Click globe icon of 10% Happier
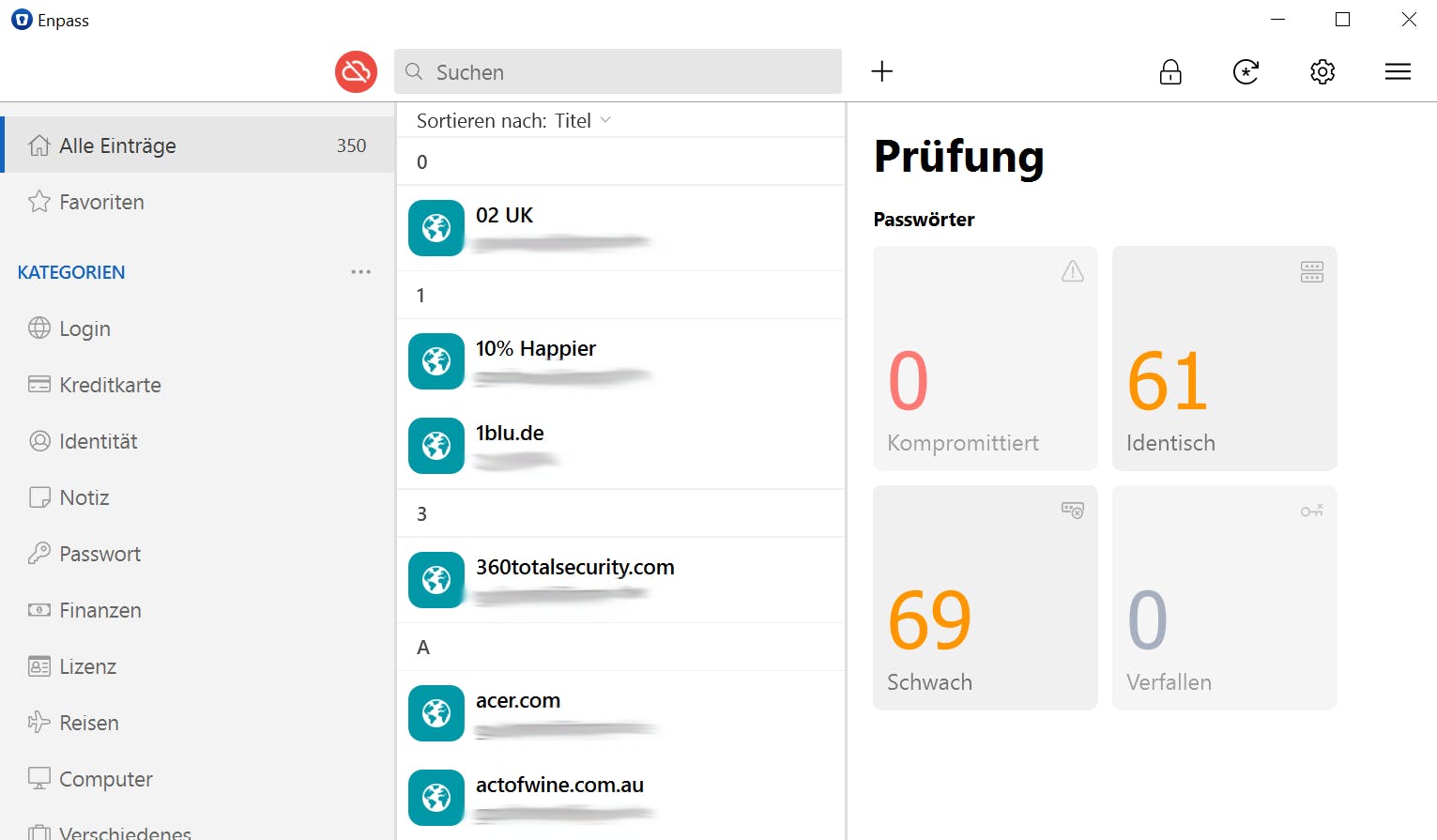This screenshot has width=1437, height=840. 436,361
